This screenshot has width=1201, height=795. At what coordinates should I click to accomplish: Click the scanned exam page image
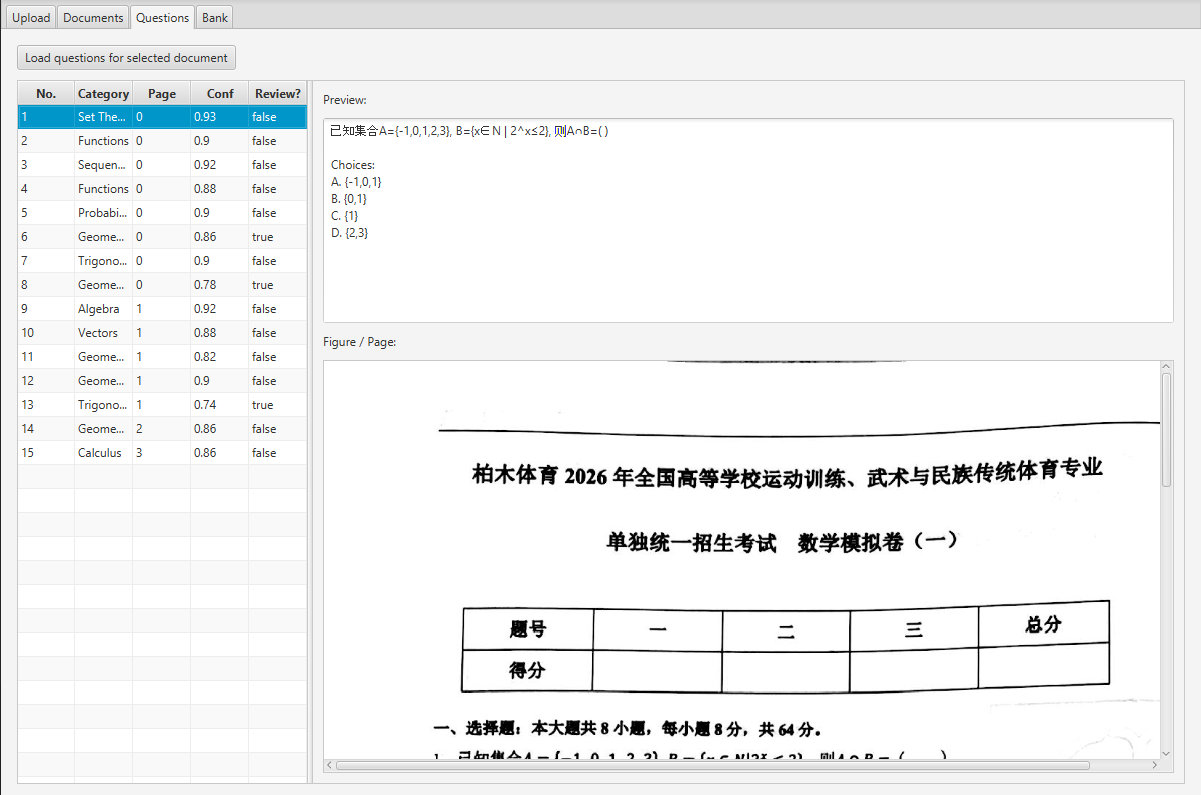point(741,560)
